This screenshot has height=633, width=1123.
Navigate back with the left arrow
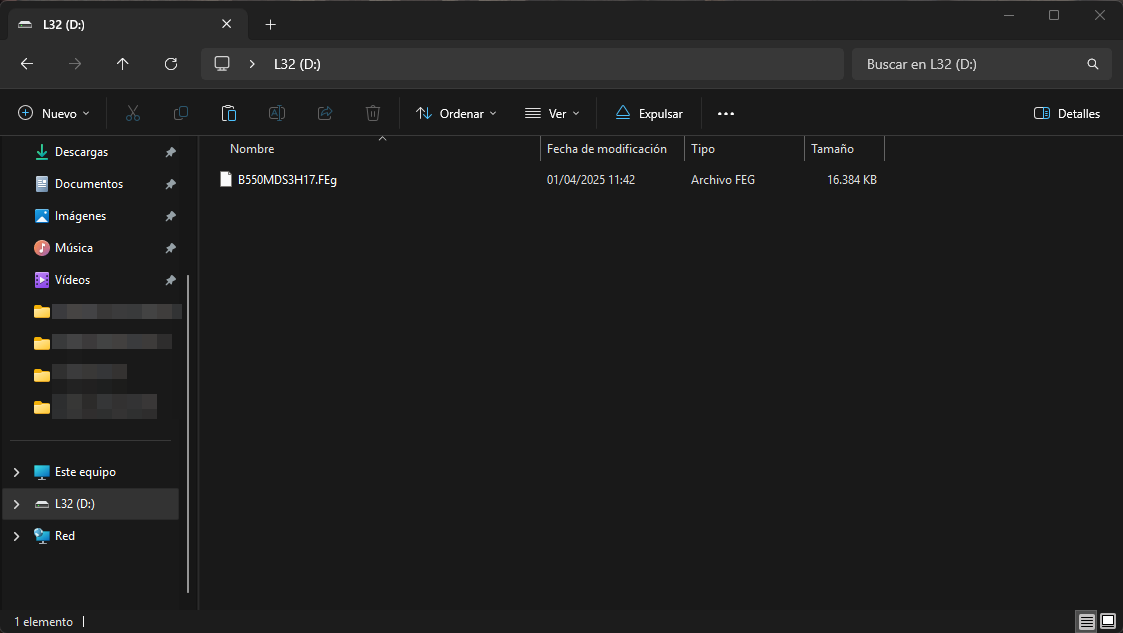click(x=27, y=64)
